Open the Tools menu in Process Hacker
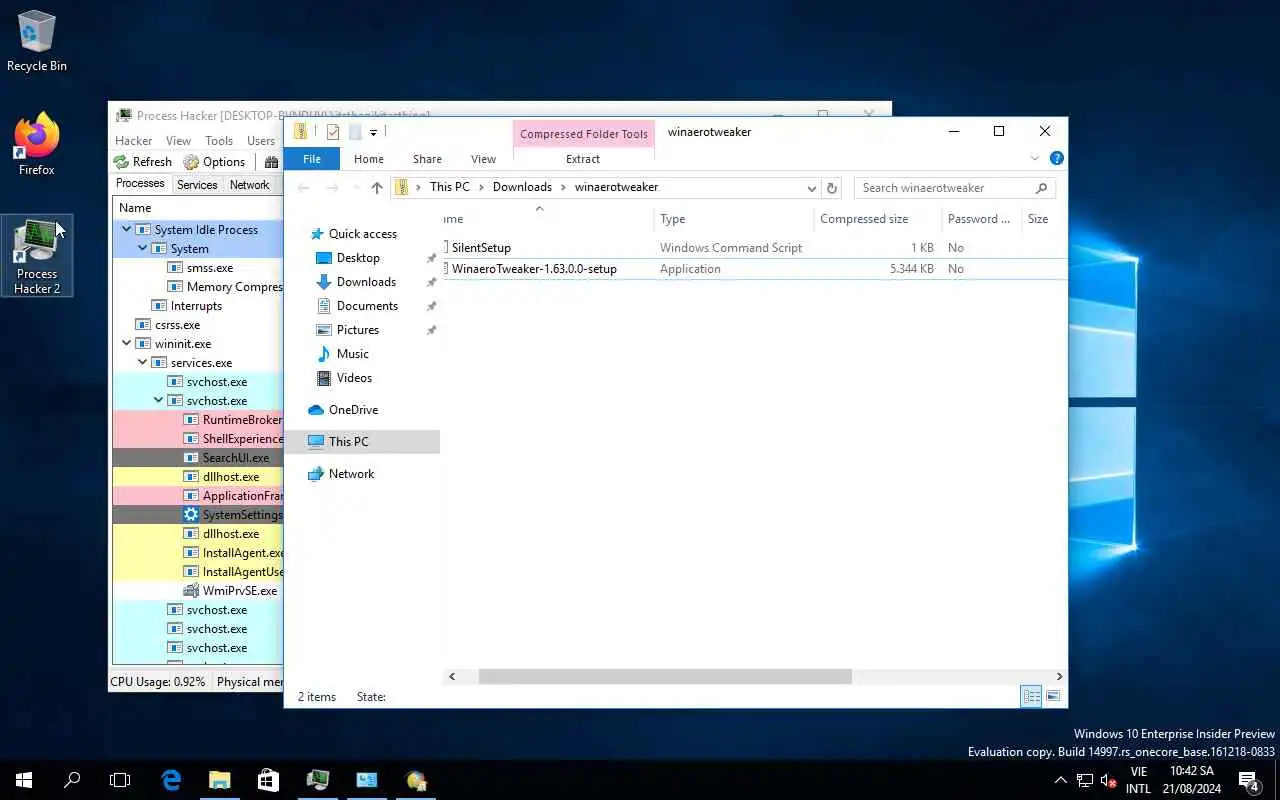 point(219,141)
